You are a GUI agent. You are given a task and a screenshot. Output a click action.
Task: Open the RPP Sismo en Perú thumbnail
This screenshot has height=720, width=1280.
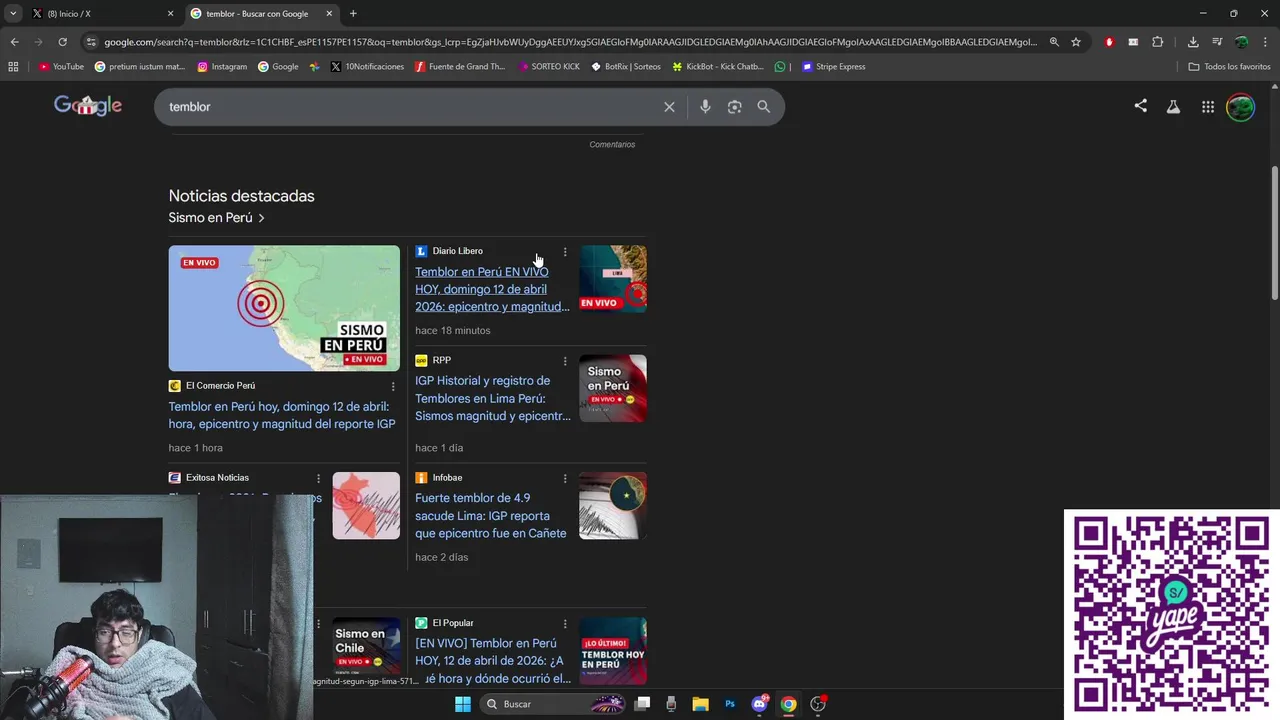tap(613, 388)
